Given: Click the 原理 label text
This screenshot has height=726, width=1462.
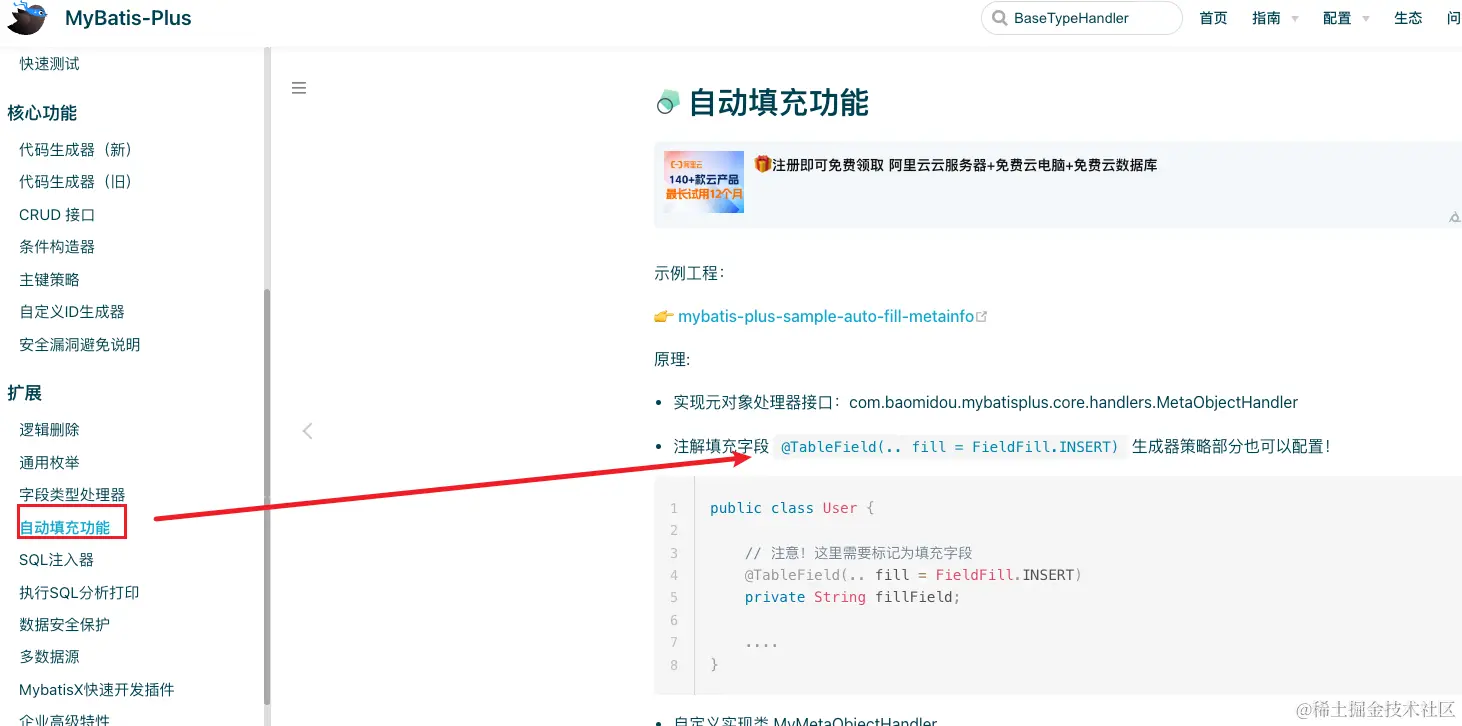Looking at the screenshot, I should [x=672, y=359].
